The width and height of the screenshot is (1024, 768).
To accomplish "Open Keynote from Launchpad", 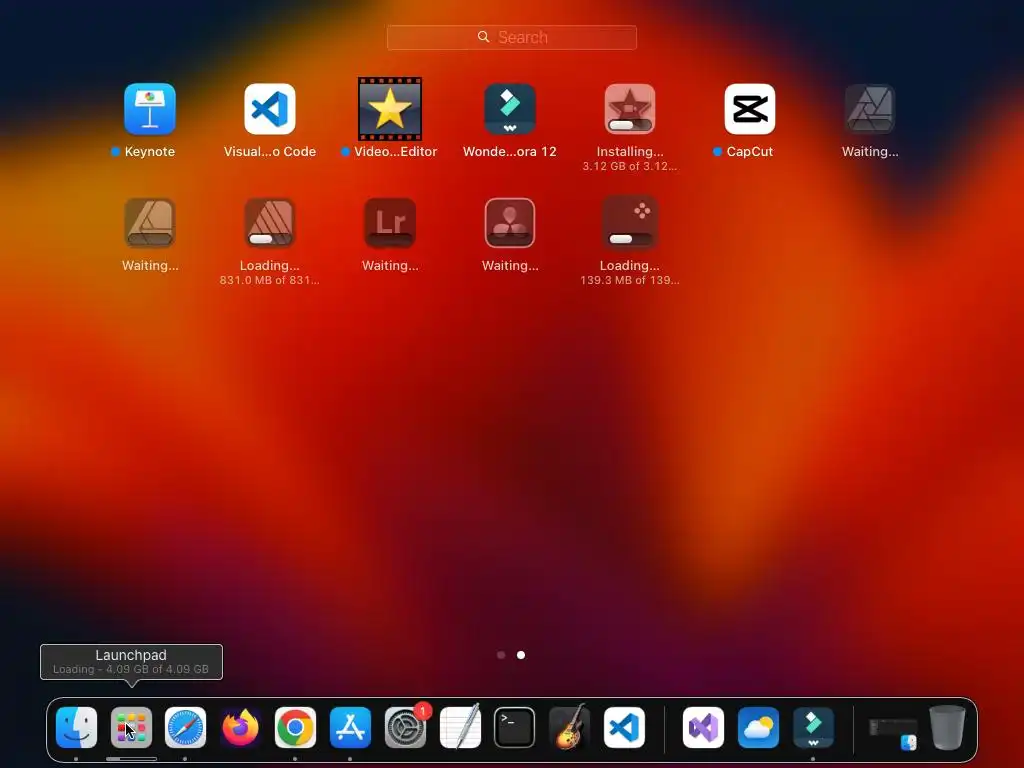I will tap(150, 108).
